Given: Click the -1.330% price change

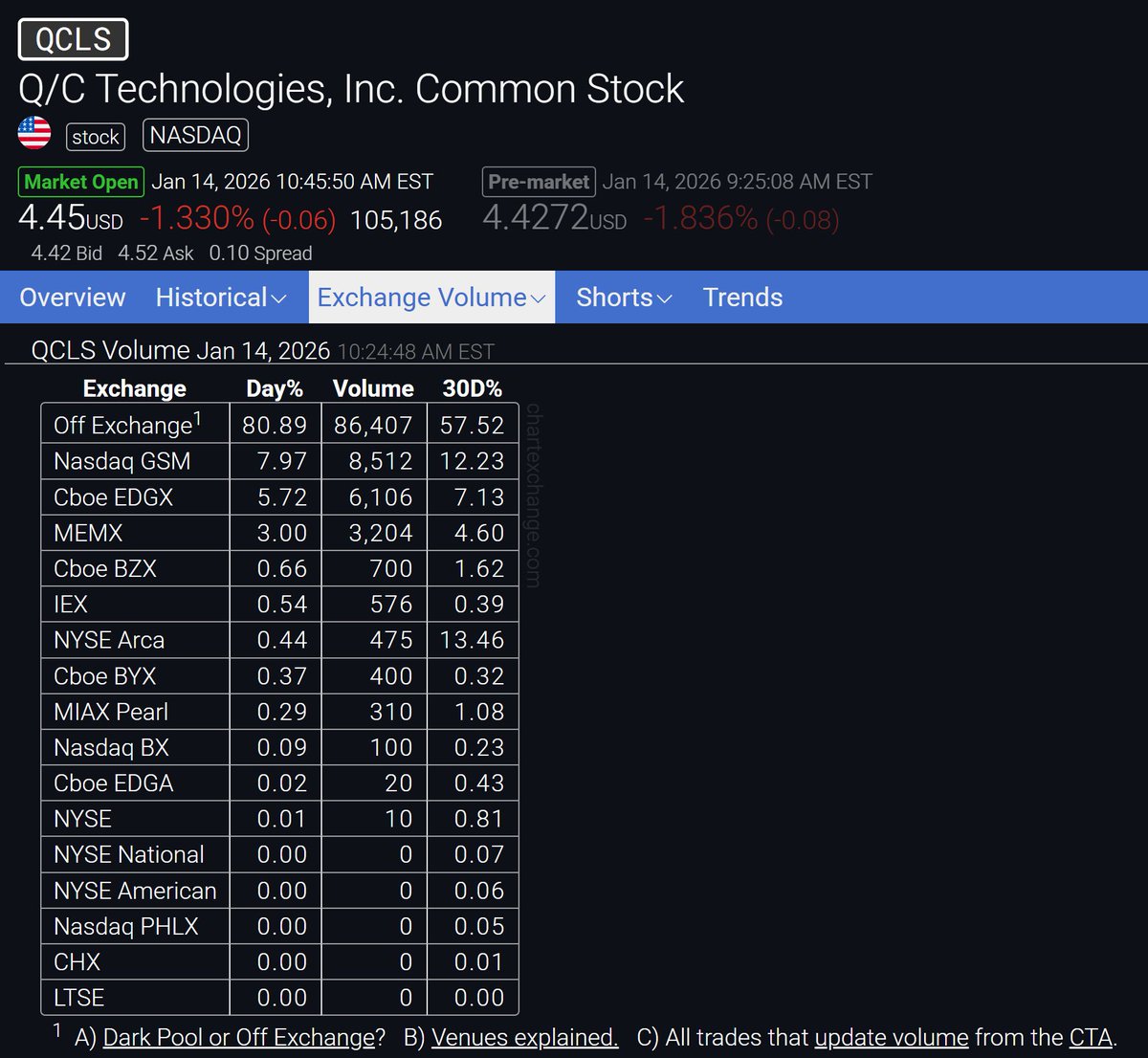Looking at the screenshot, I should (238, 219).
